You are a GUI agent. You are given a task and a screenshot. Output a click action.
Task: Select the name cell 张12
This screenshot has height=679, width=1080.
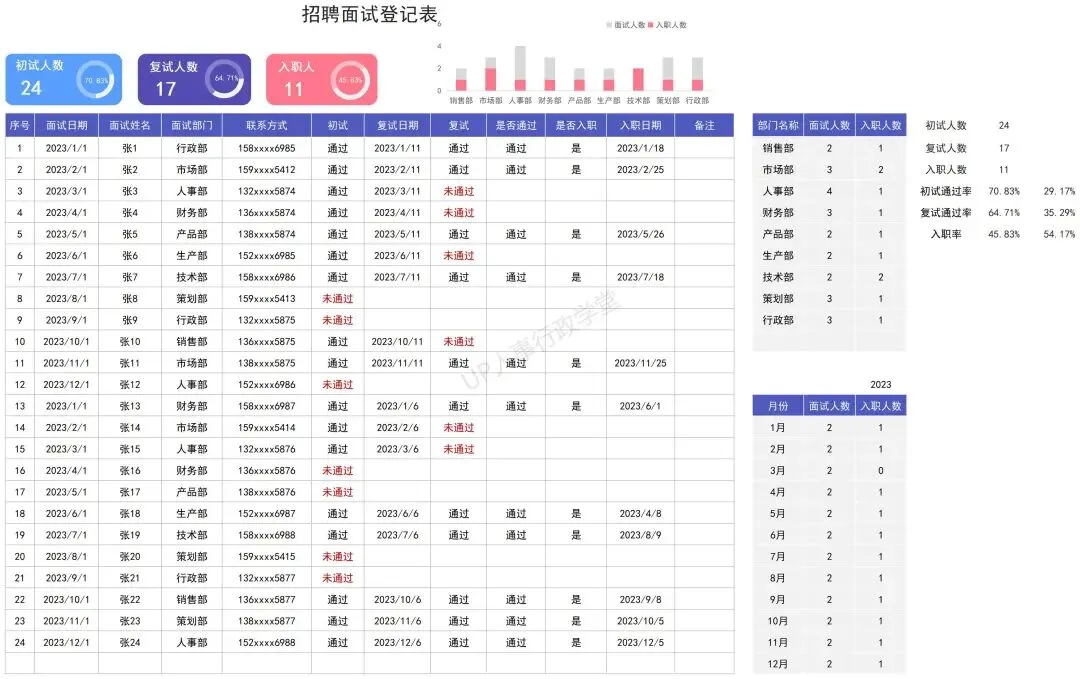pos(129,384)
